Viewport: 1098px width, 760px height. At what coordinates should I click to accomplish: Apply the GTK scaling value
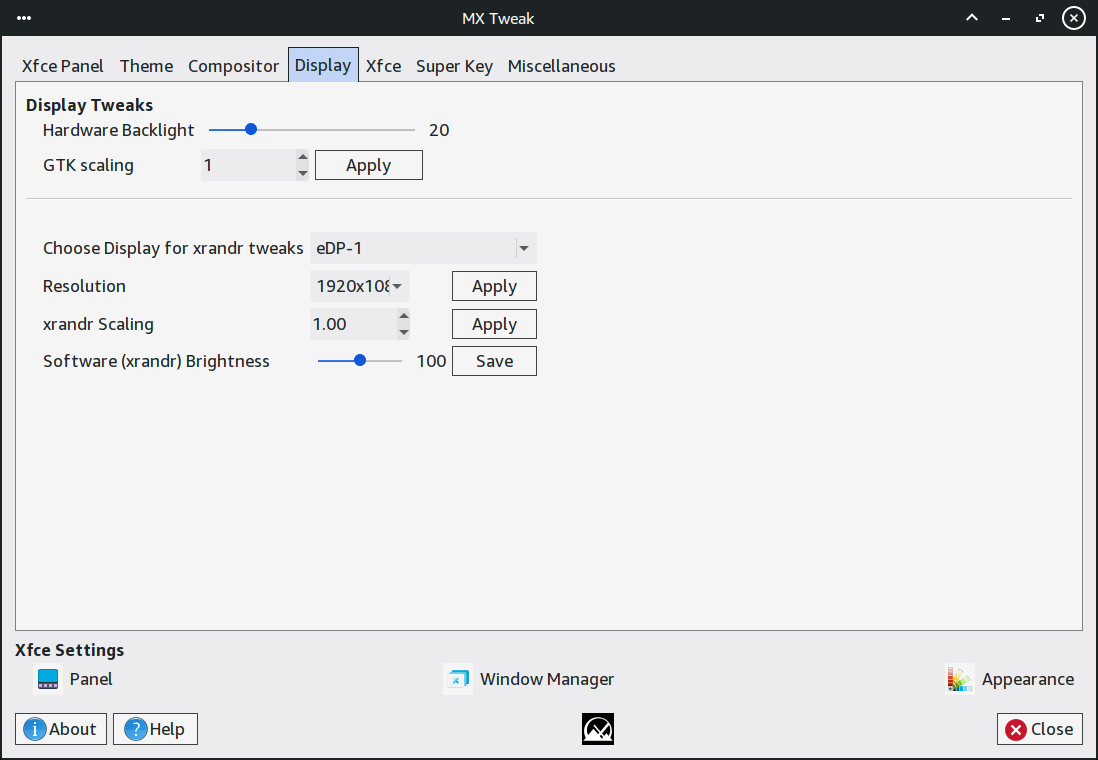click(368, 165)
